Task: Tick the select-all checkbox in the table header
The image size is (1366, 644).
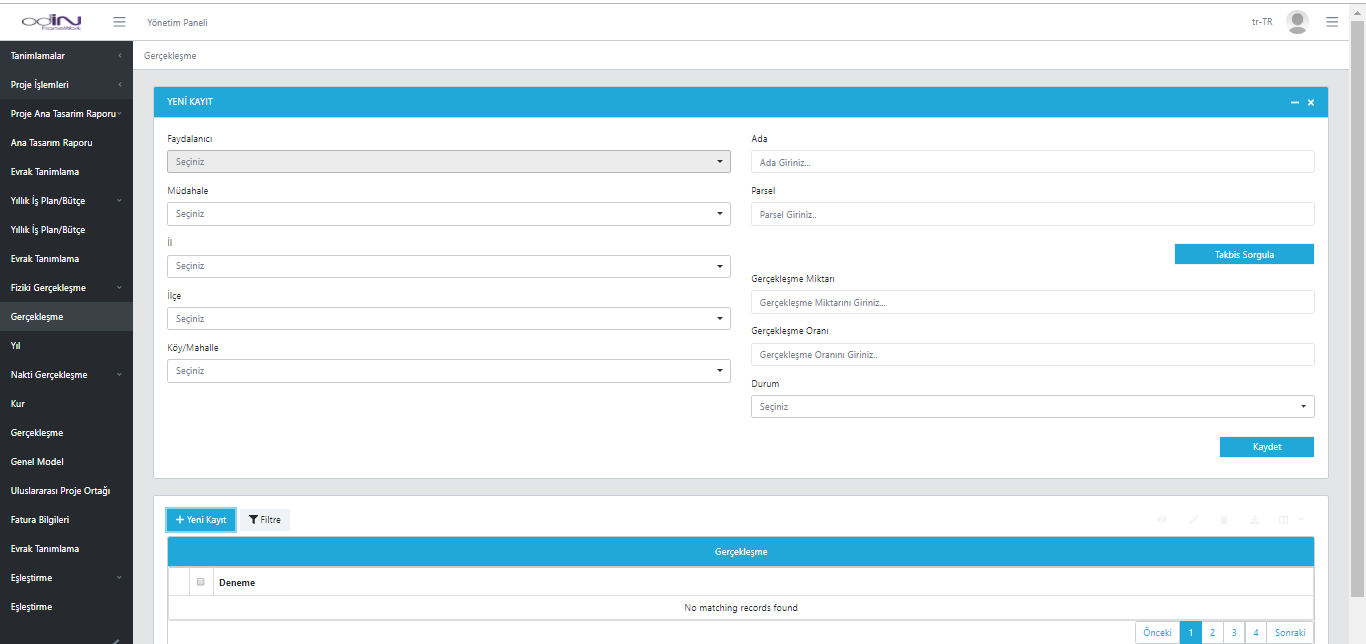Action: click(201, 582)
